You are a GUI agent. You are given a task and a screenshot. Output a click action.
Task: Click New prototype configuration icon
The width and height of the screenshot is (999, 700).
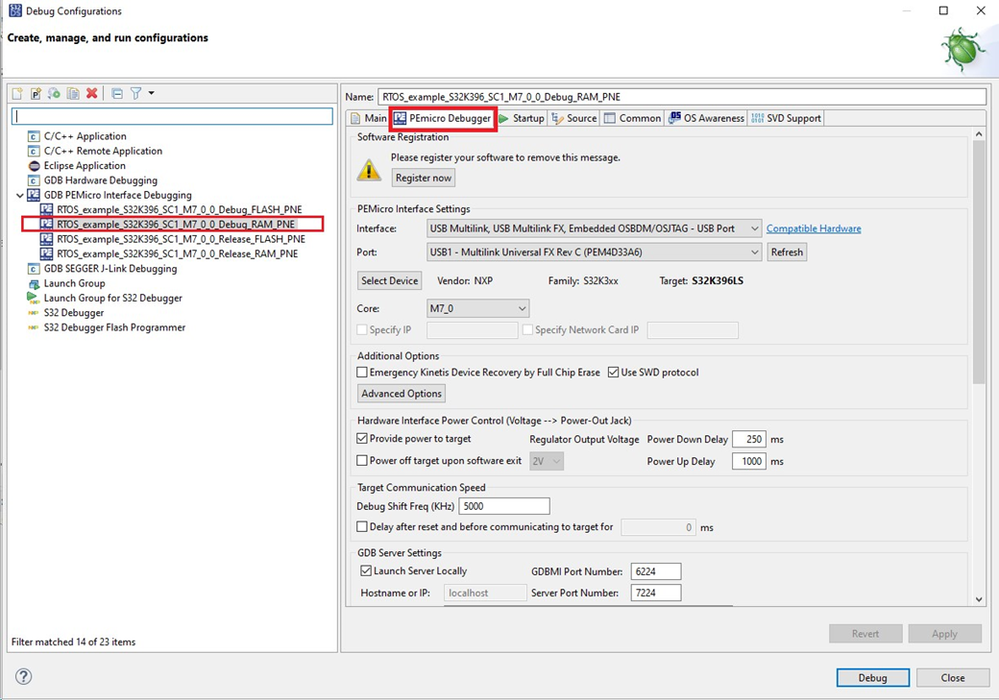pyautogui.click(x=36, y=94)
